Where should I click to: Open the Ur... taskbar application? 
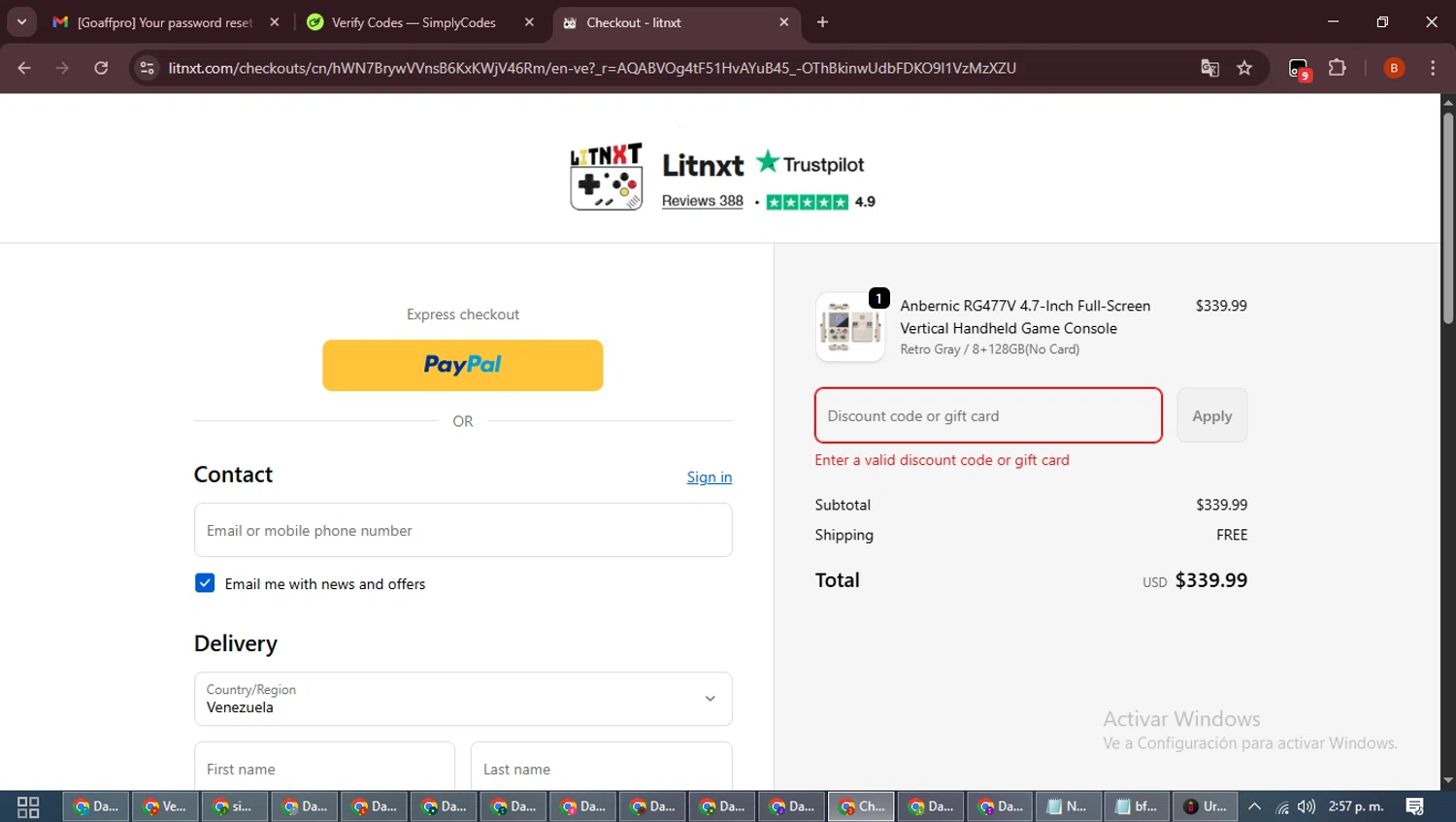pyautogui.click(x=1206, y=806)
